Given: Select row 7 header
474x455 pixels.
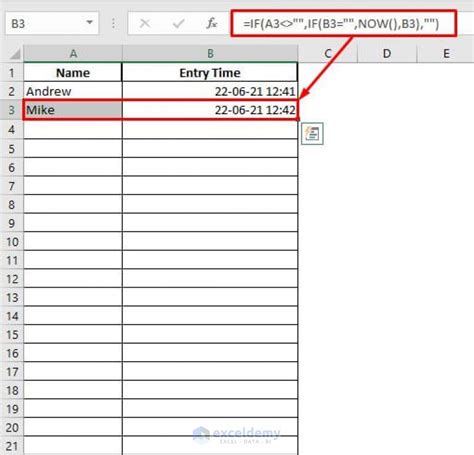Looking at the screenshot, I should [12, 186].
